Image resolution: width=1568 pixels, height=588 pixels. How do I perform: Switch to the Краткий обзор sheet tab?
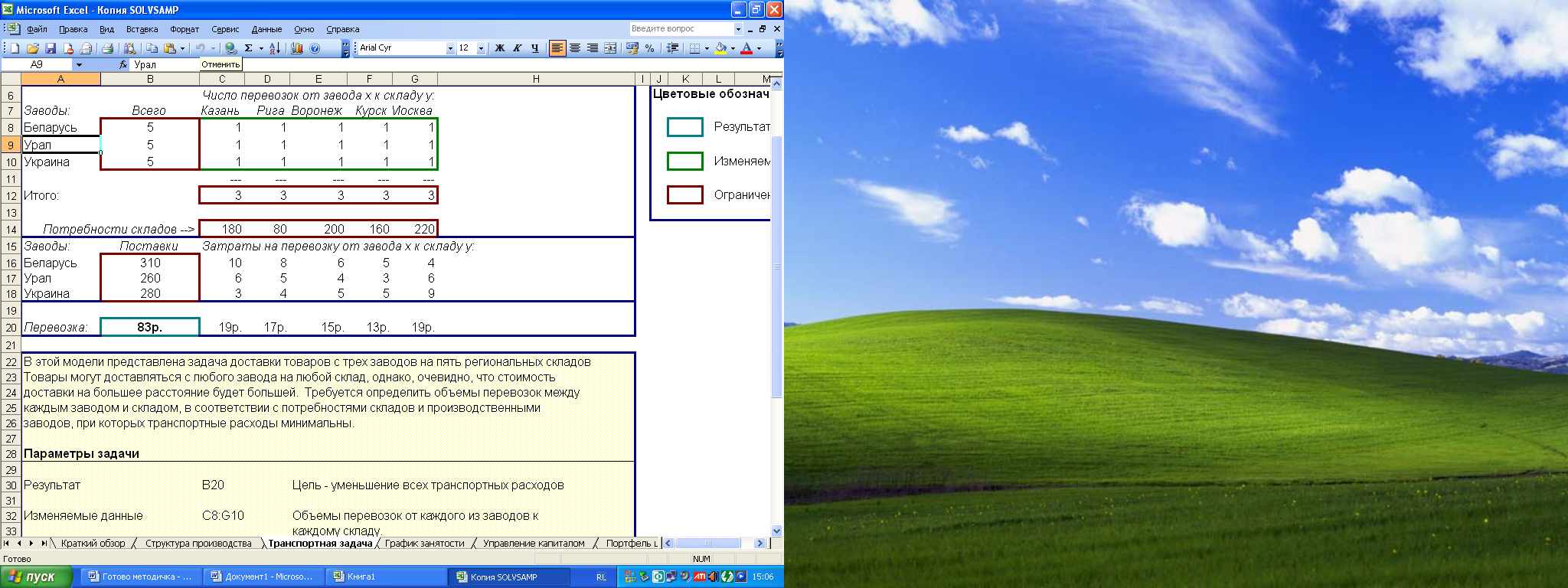coord(93,544)
